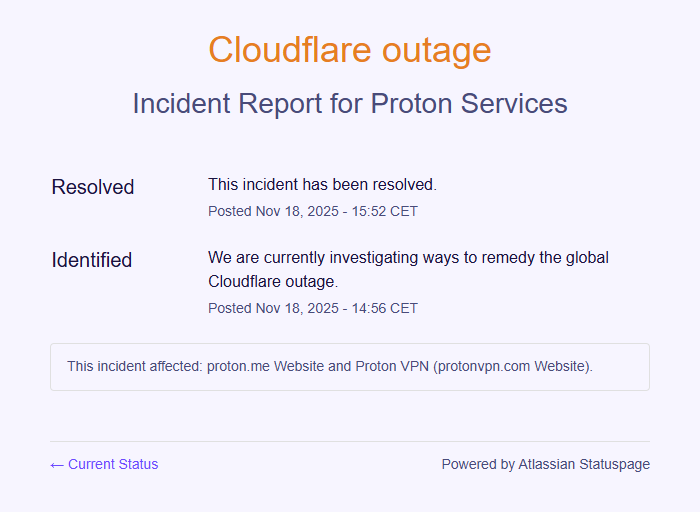Click "proton.me Website" in affected components
This screenshot has width=700, height=512.
(x=265, y=366)
